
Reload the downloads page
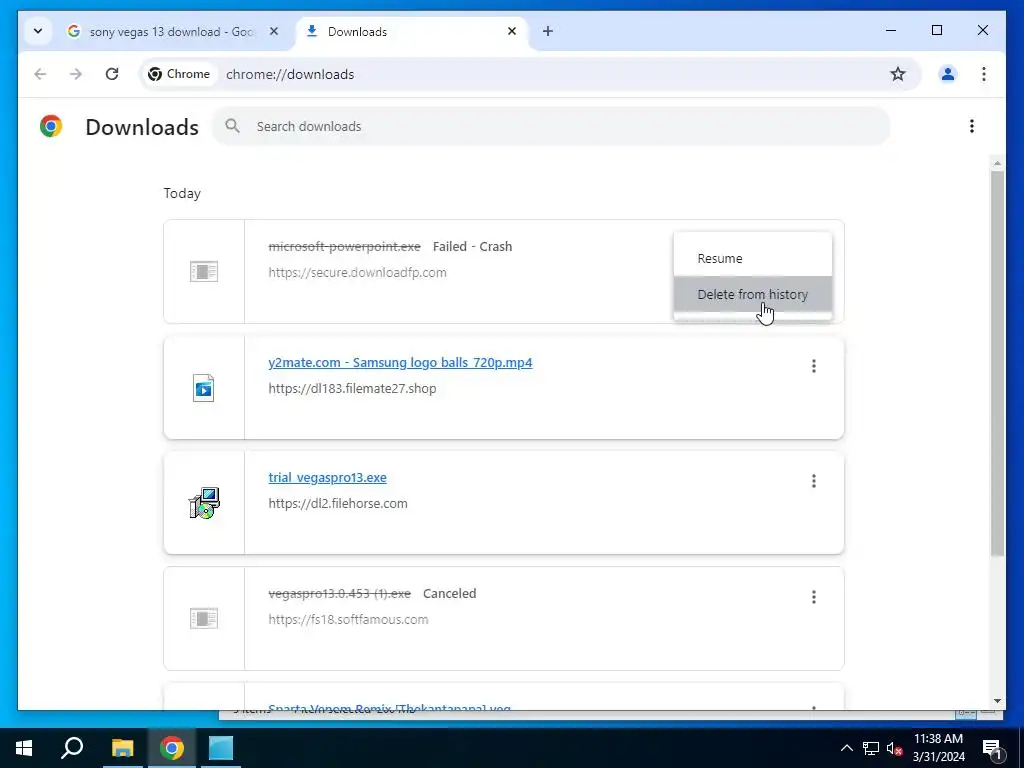(112, 74)
